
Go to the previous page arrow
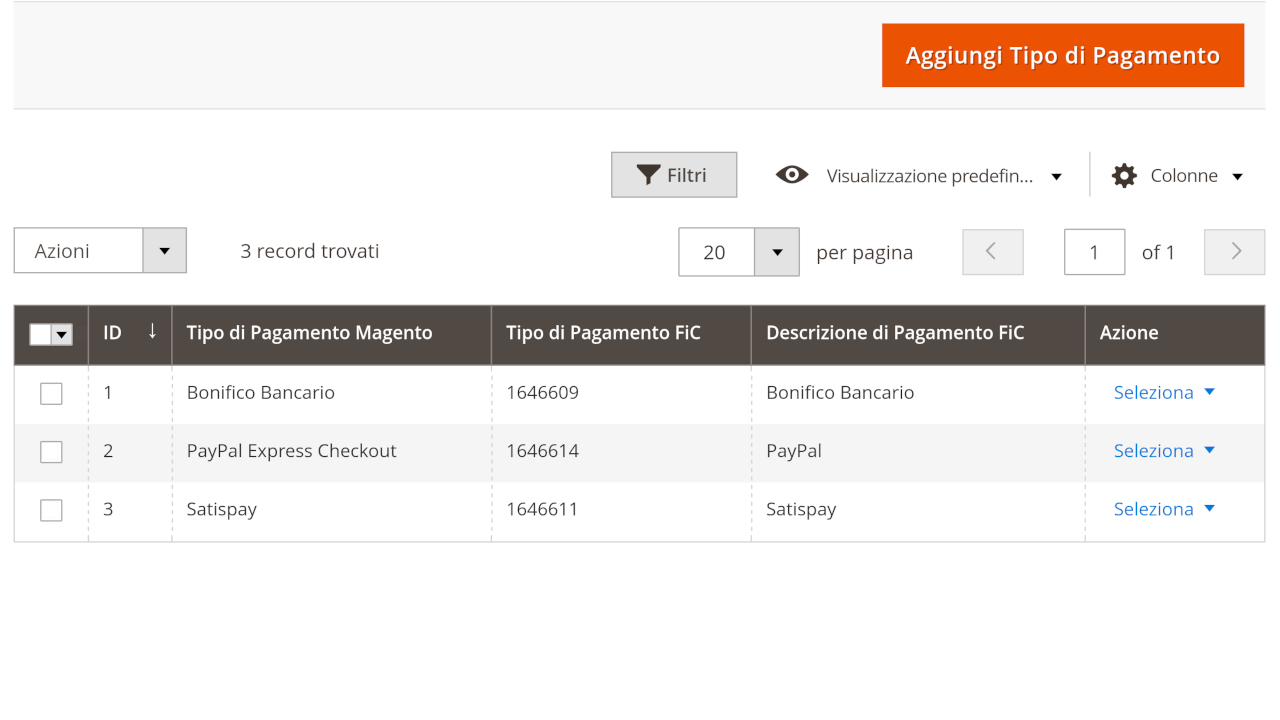tap(992, 252)
